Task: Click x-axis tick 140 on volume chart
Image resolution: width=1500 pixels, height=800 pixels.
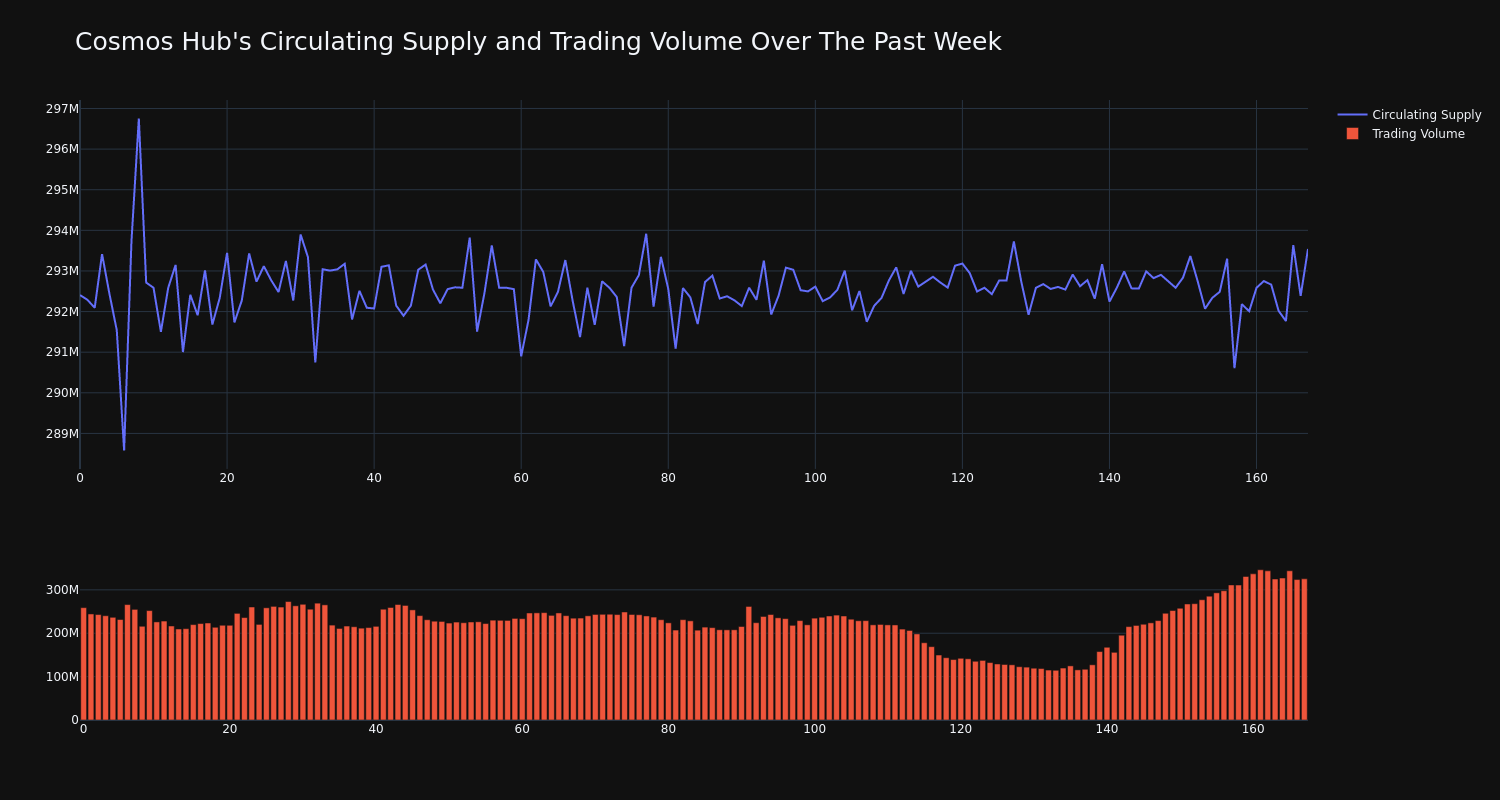Action: click(1107, 729)
